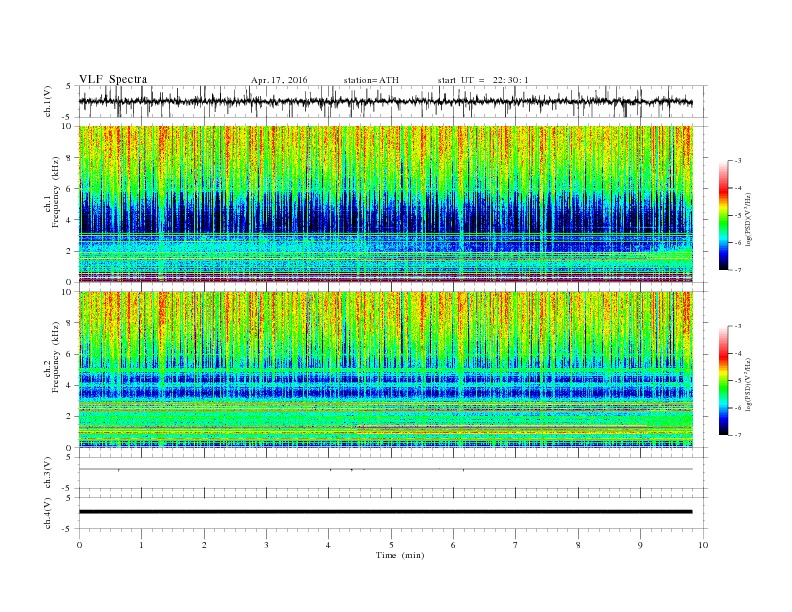Click the 'Time (min)' axis label
The image size is (792, 612).
pos(400,555)
